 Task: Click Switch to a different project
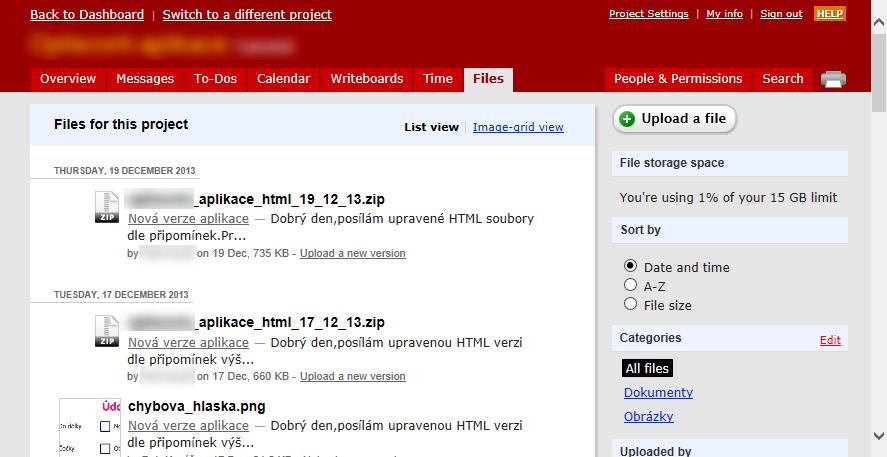(x=247, y=15)
